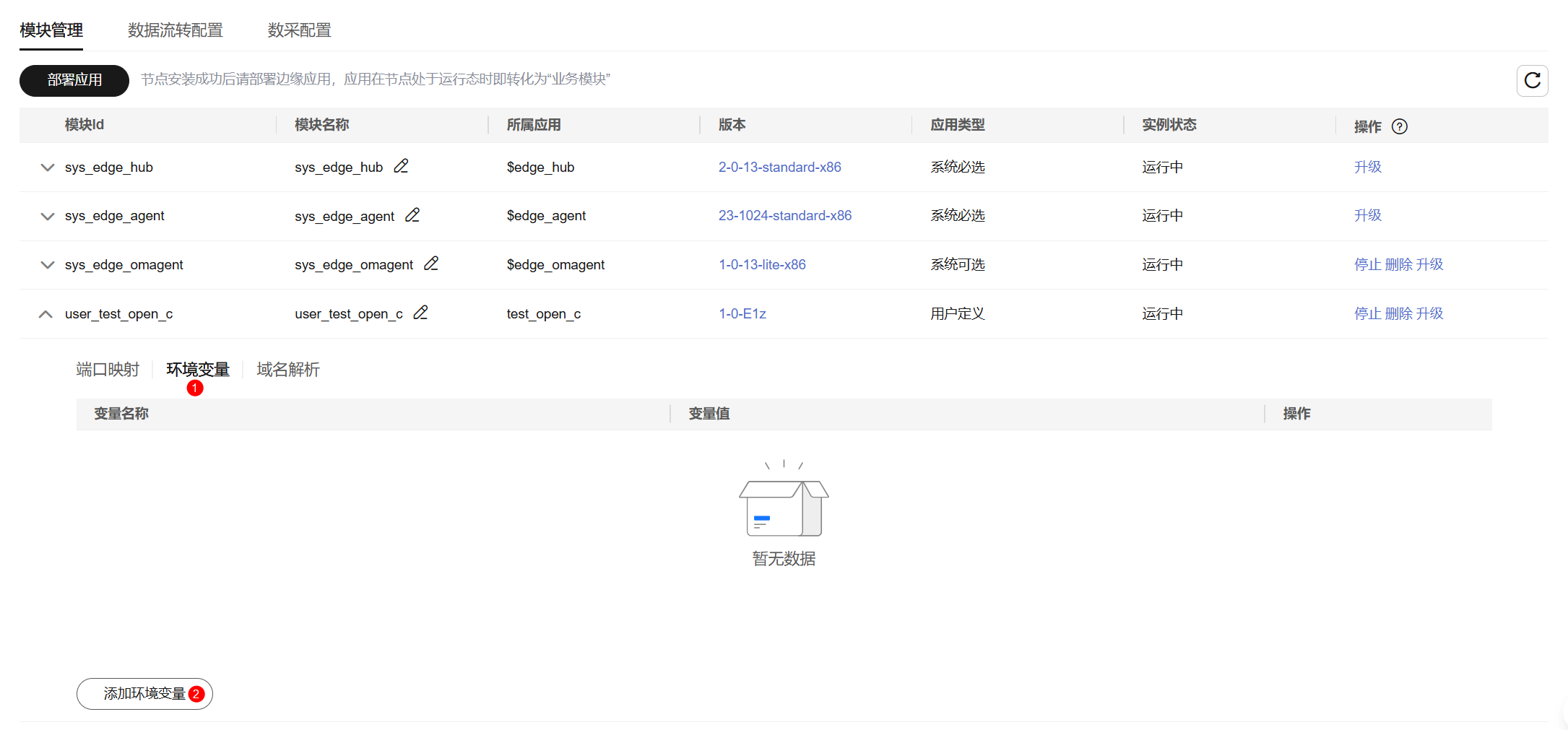Click 删除 for sys_edge_omagent
Screen dimensions: 1568x730
(x=1399, y=264)
